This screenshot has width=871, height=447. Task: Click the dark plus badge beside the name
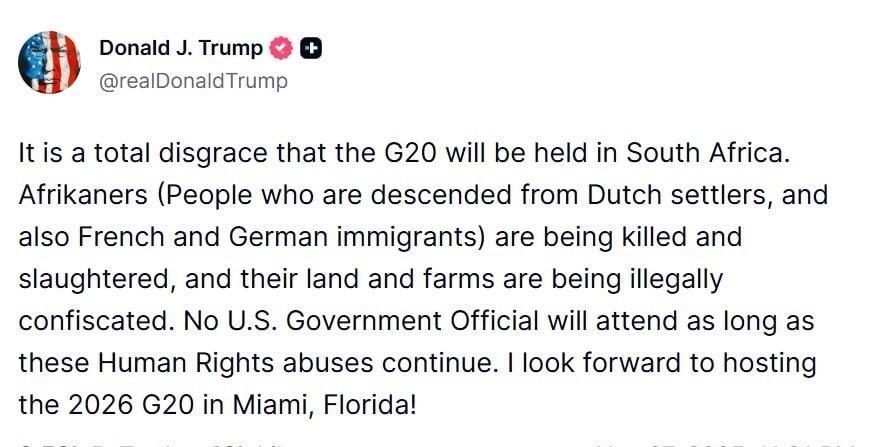pyautogui.click(x=311, y=49)
